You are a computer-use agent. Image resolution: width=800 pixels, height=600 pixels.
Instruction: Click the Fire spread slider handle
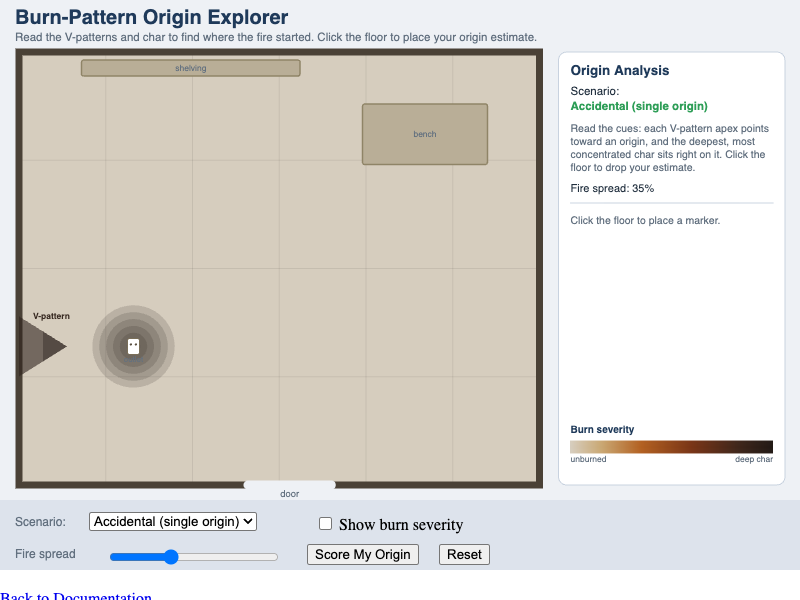tap(171, 557)
